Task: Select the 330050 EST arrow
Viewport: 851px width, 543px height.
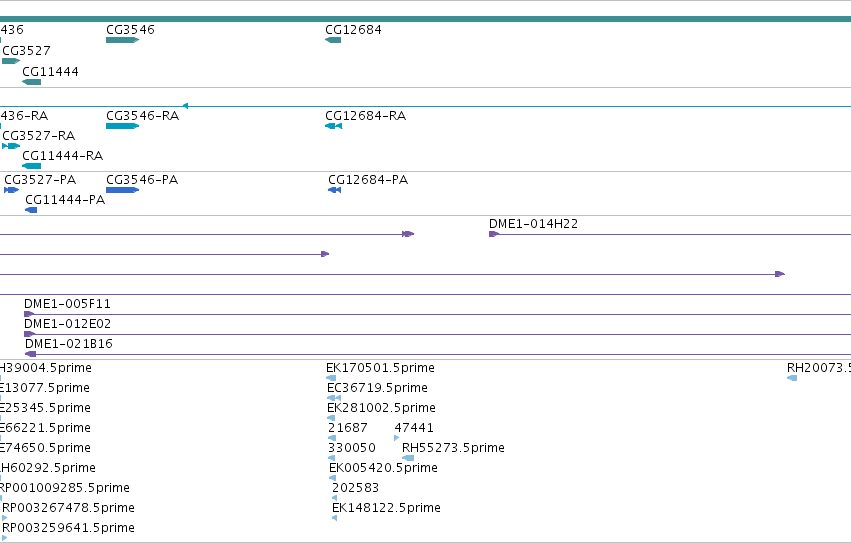Action: pyautogui.click(x=332, y=458)
